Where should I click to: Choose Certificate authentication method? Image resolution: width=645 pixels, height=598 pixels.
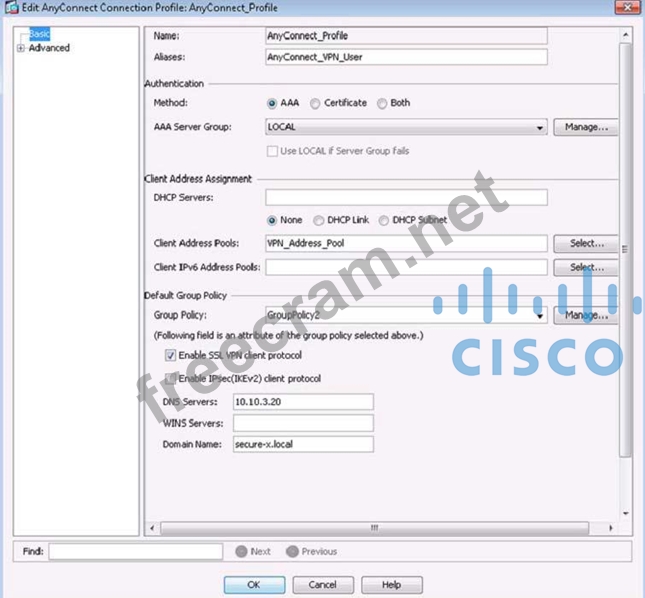click(316, 103)
